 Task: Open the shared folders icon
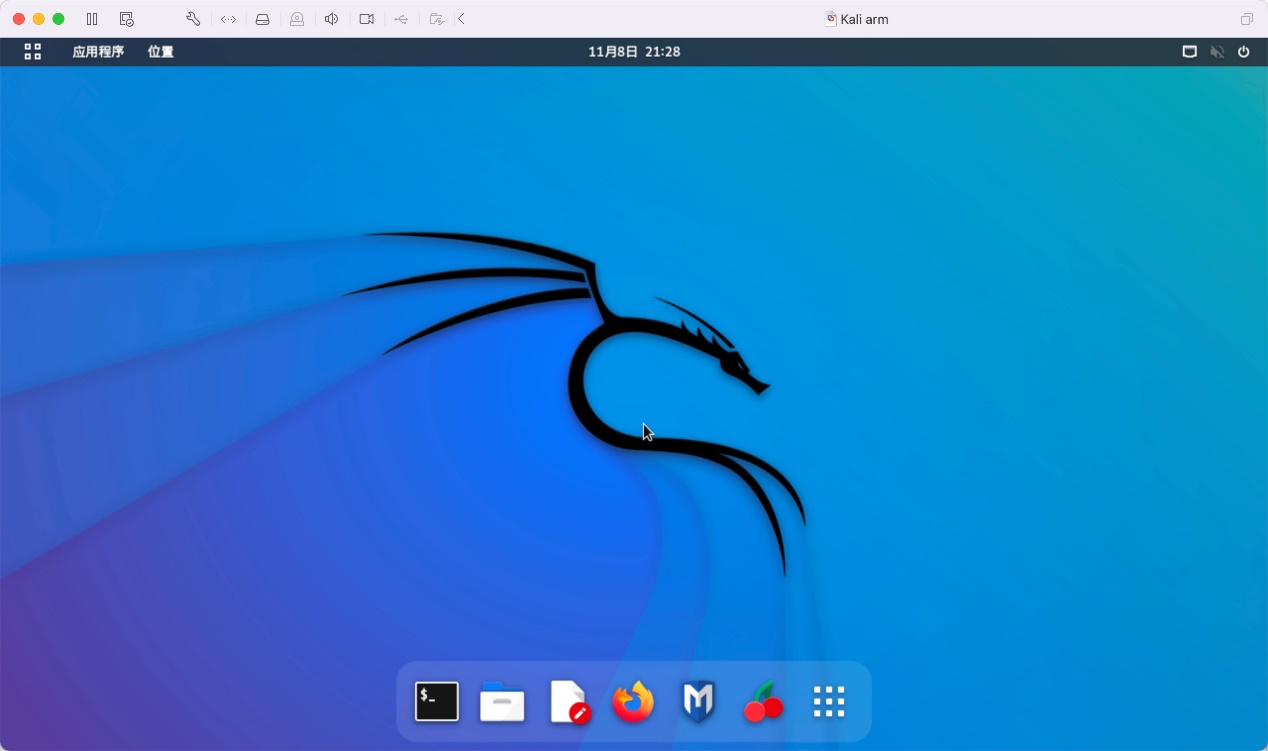(x=436, y=19)
